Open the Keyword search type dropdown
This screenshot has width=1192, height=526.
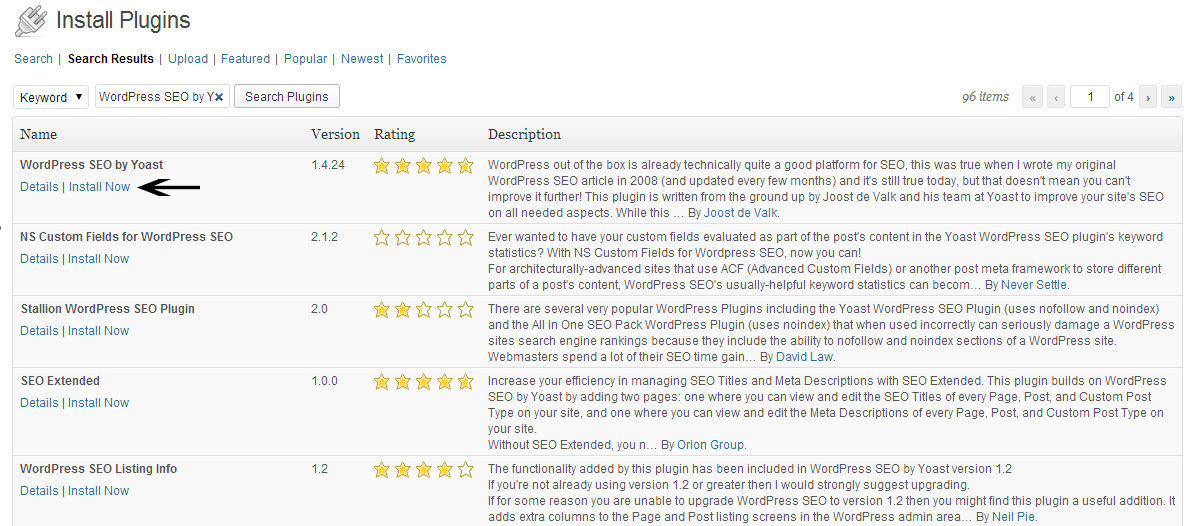(x=51, y=97)
